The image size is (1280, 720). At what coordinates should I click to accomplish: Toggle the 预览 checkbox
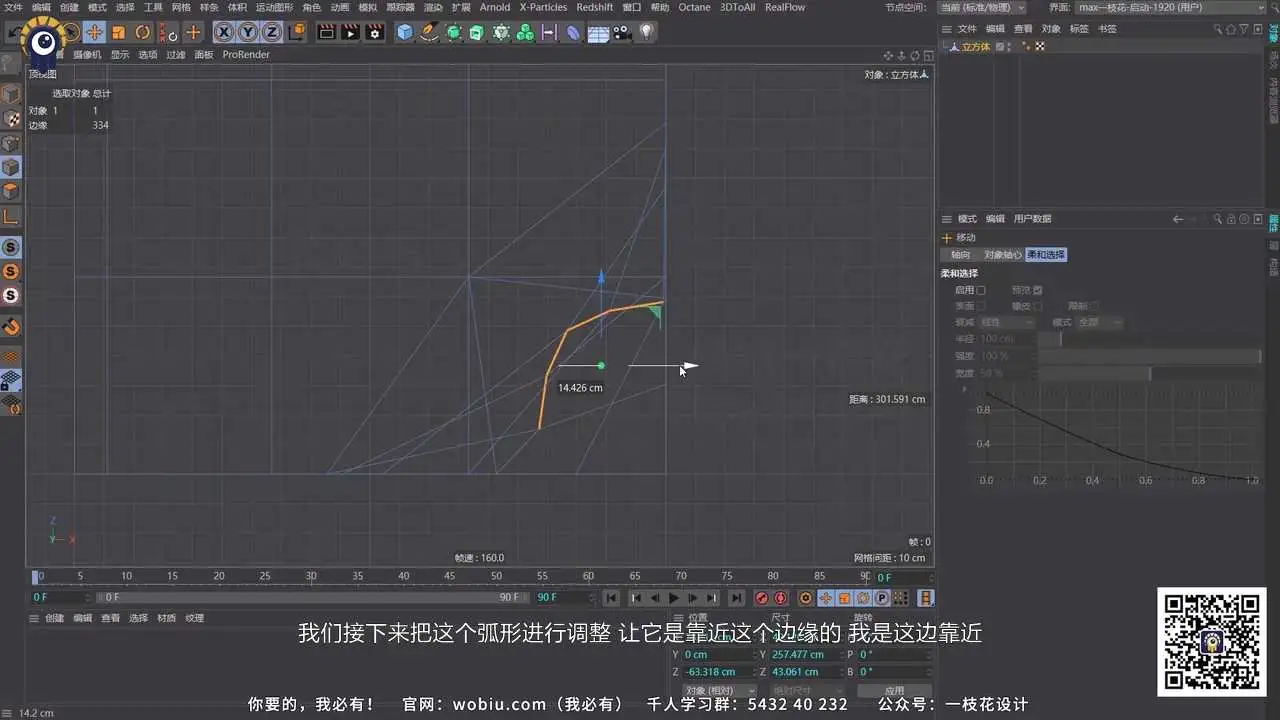point(1038,290)
